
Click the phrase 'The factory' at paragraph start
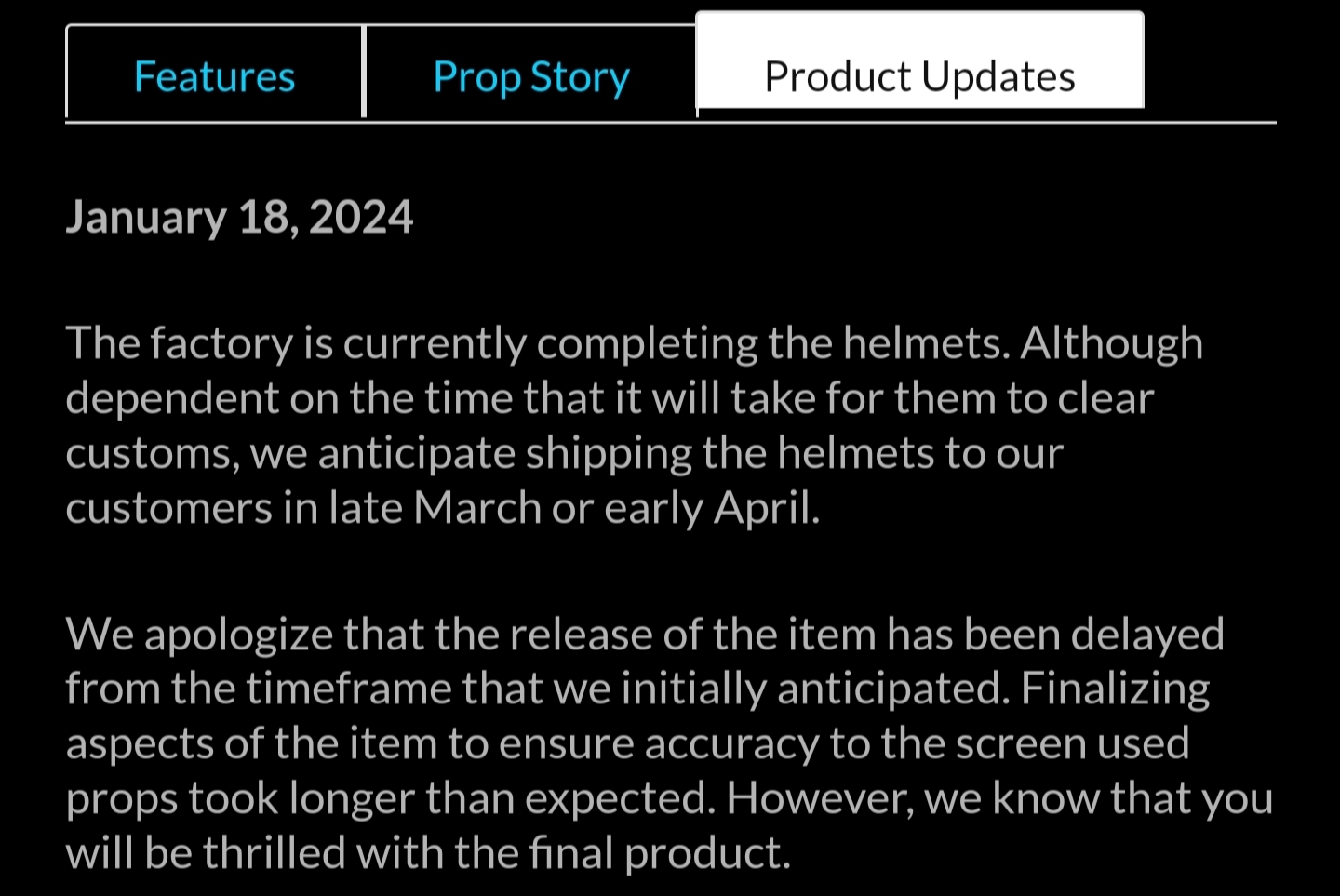coord(179,343)
